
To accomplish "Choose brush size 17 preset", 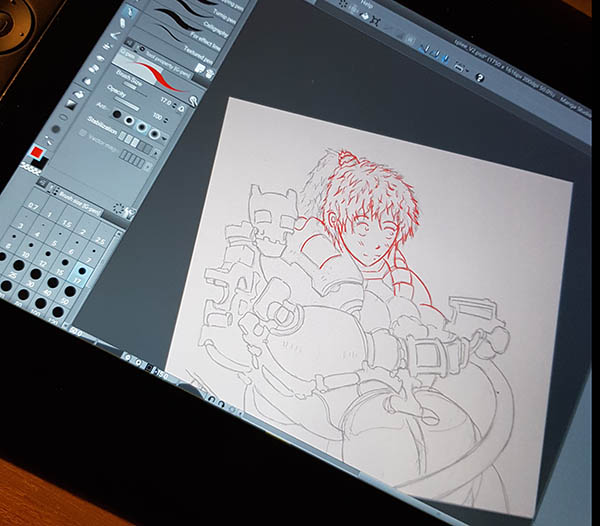I will point(81,274).
